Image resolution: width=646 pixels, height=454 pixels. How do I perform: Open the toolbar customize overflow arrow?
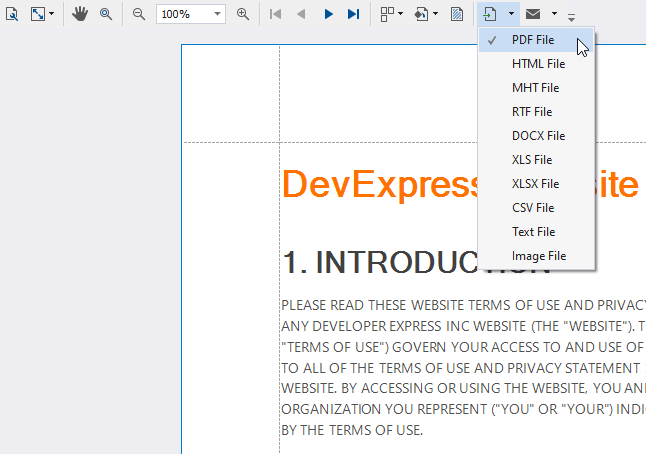[x=571, y=16]
